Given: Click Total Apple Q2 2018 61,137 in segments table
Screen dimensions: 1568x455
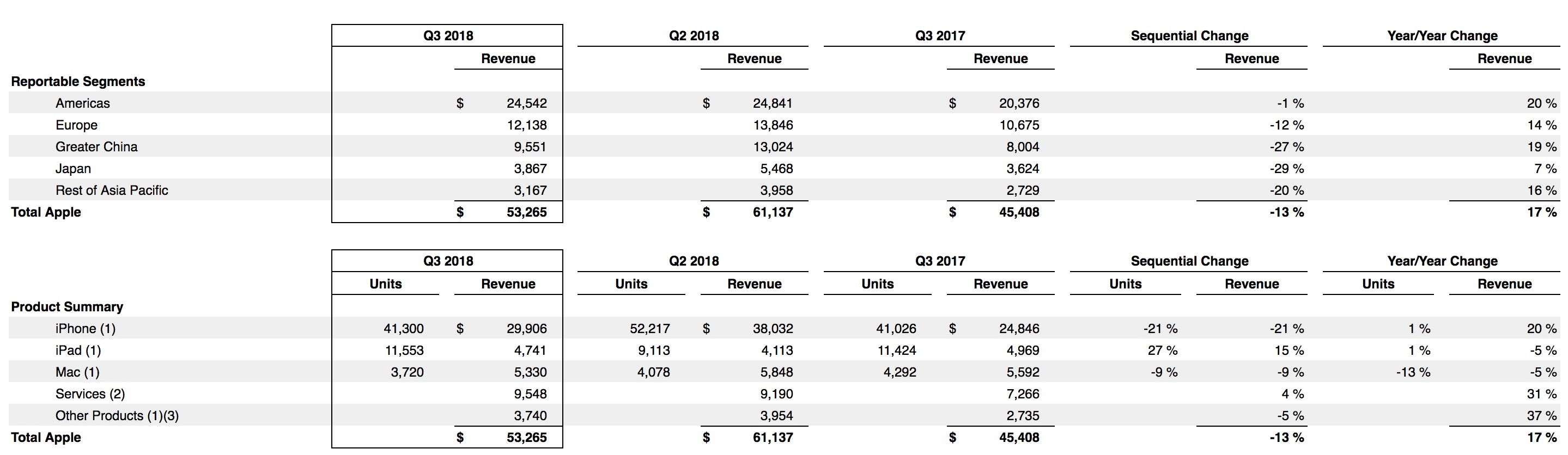Looking at the screenshot, I should (x=773, y=212).
